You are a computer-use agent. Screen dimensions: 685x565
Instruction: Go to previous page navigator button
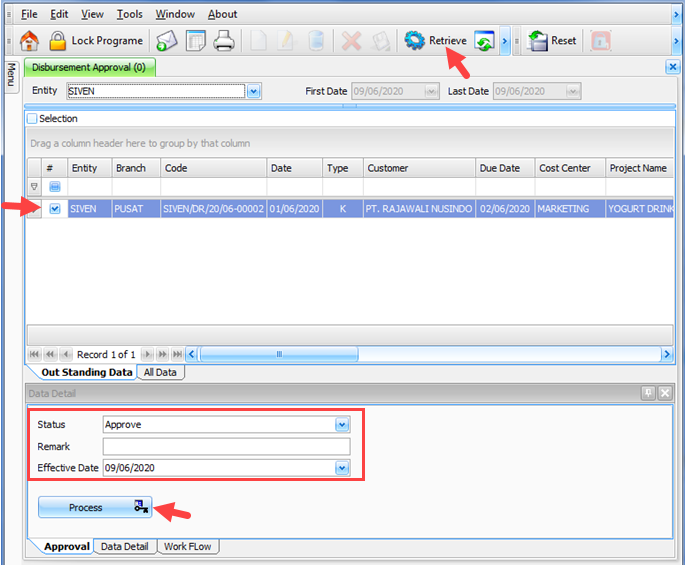50,354
